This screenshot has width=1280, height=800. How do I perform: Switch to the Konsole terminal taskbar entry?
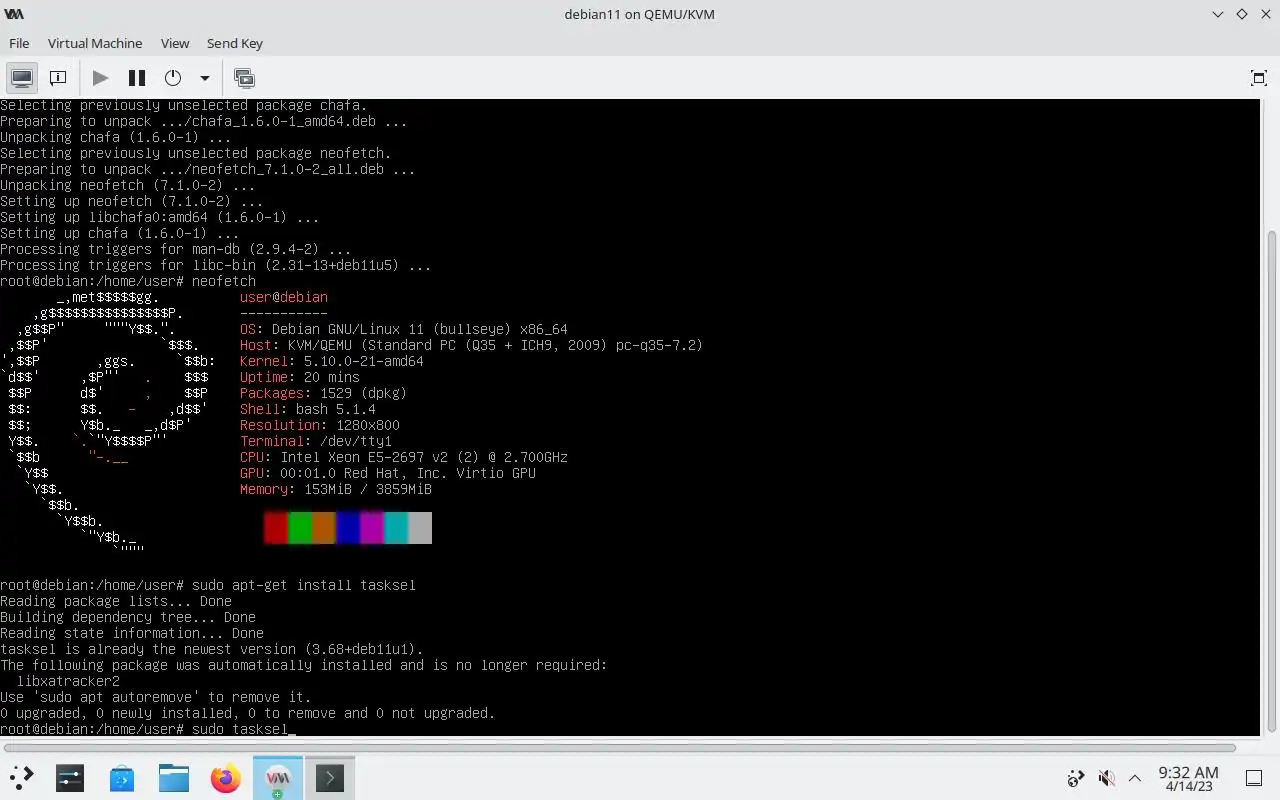click(330, 777)
